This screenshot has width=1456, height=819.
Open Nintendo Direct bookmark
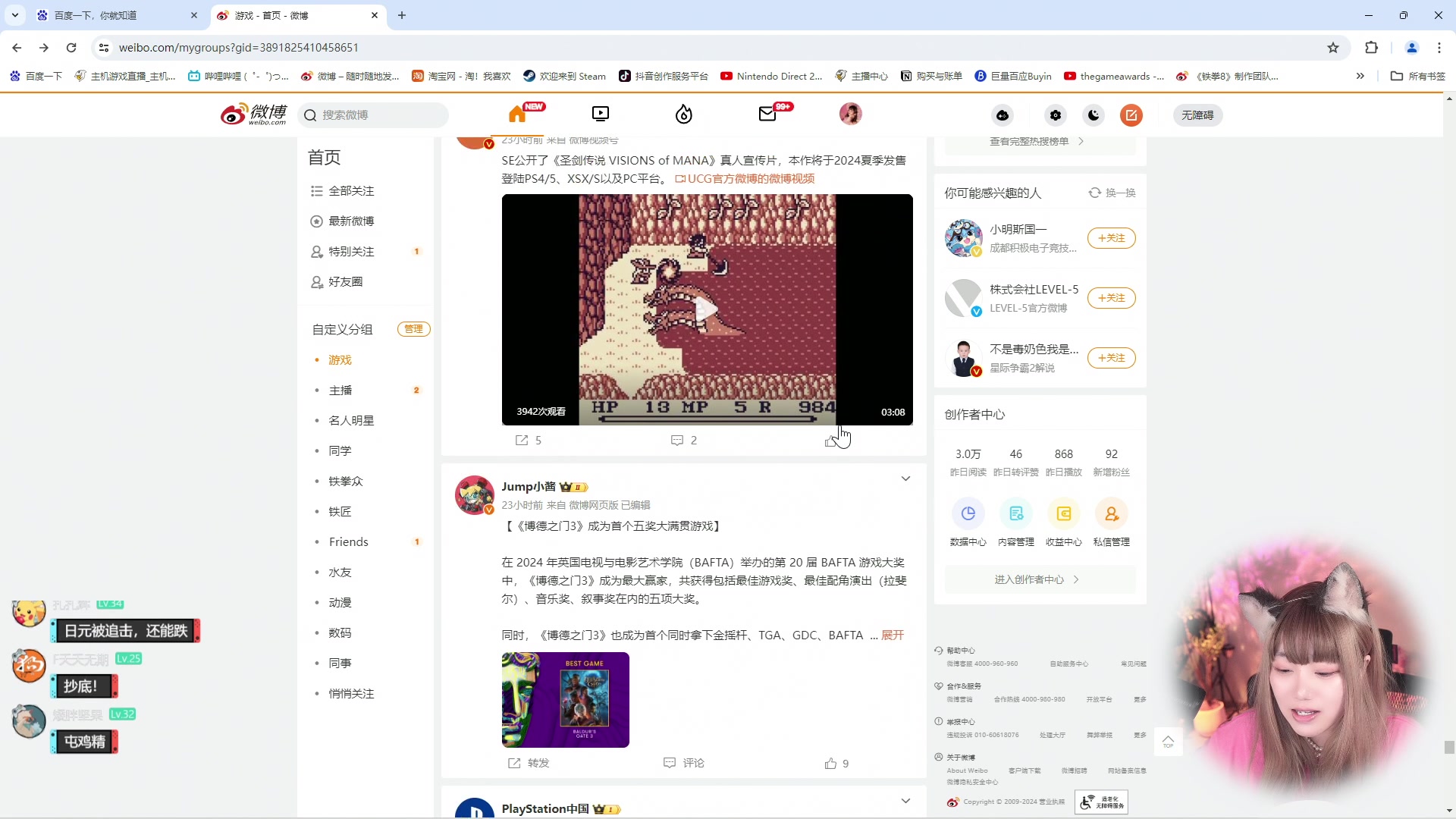point(771,76)
